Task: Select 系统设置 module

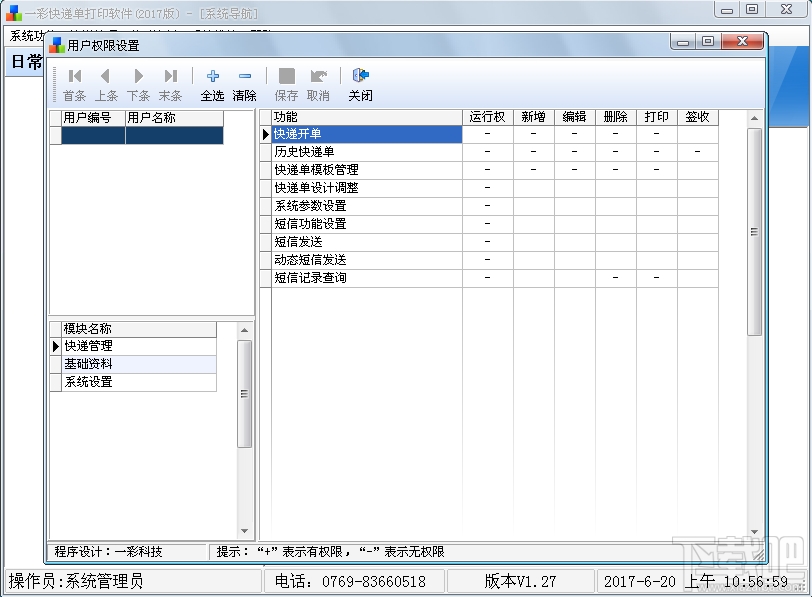Action: [139, 382]
